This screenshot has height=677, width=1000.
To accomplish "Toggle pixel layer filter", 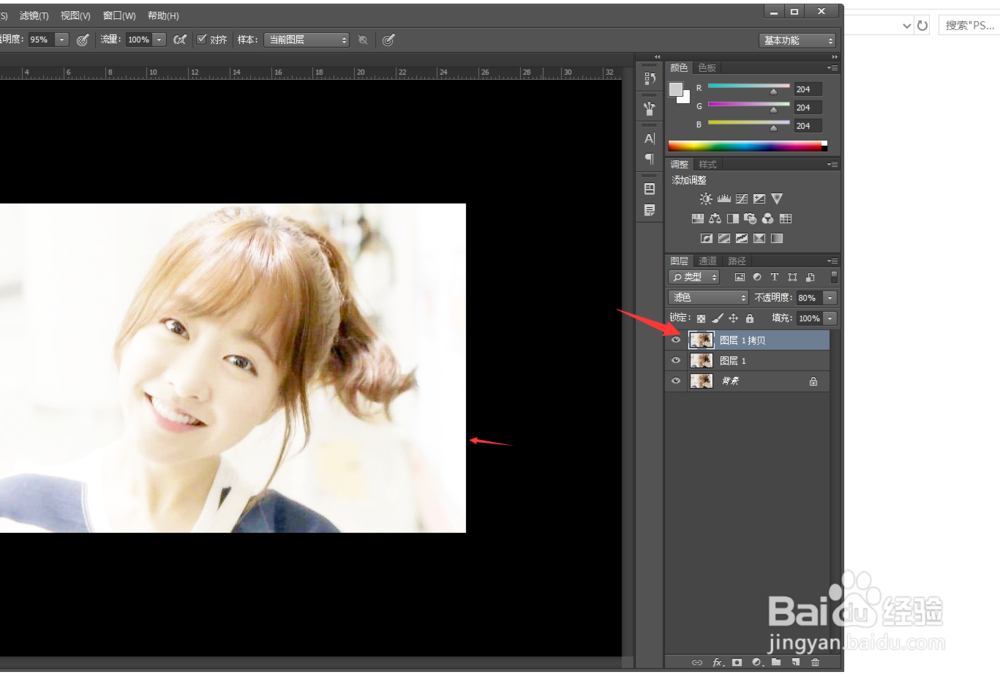I will click(x=740, y=277).
